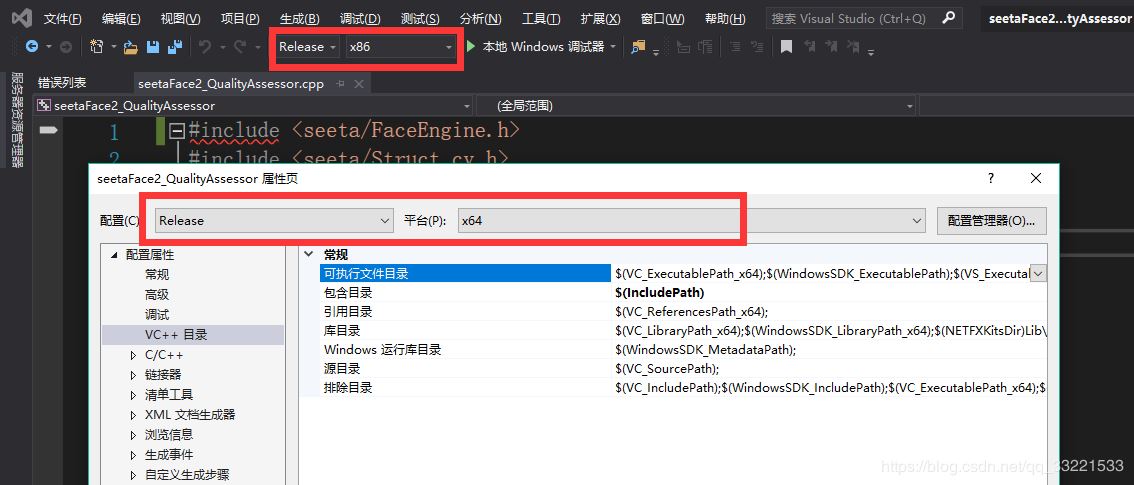Image resolution: width=1134 pixels, height=485 pixels.
Task: Close the seetaFace2_QualityAssessor.cpp tab
Action: point(358,84)
